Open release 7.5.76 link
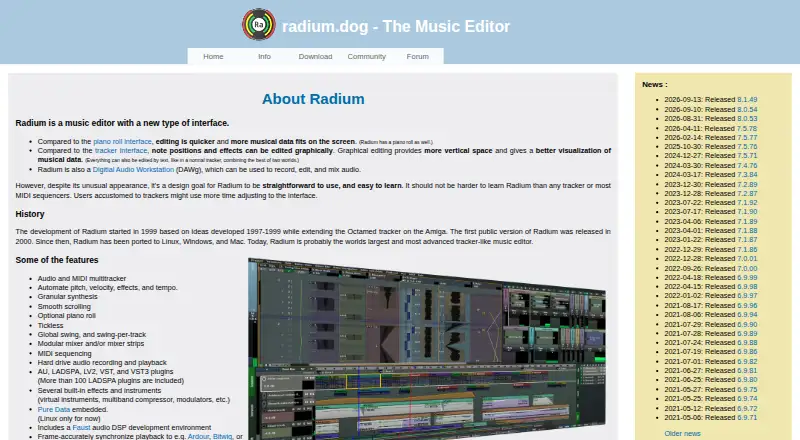 pos(747,146)
